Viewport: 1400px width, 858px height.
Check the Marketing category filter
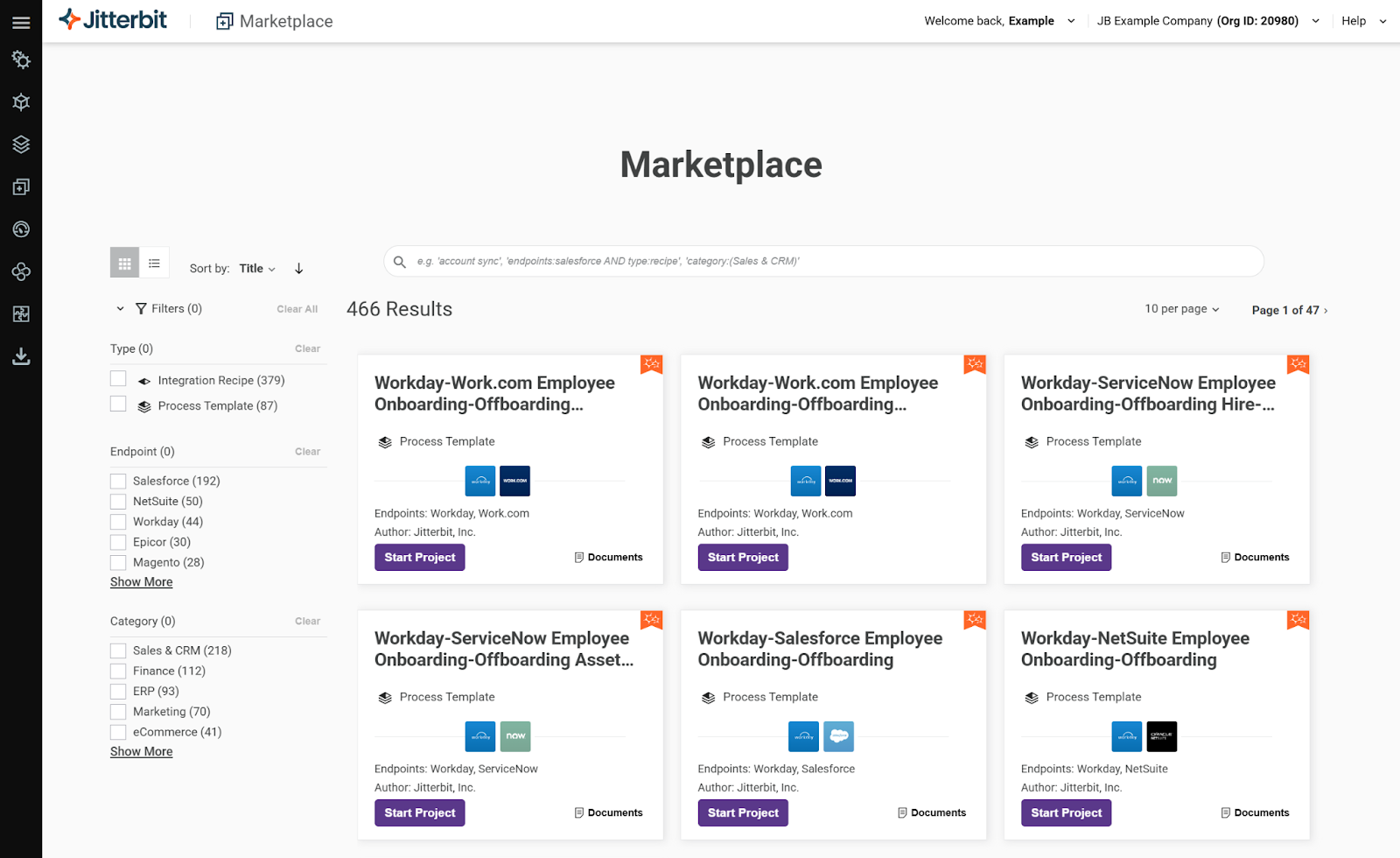[118, 712]
